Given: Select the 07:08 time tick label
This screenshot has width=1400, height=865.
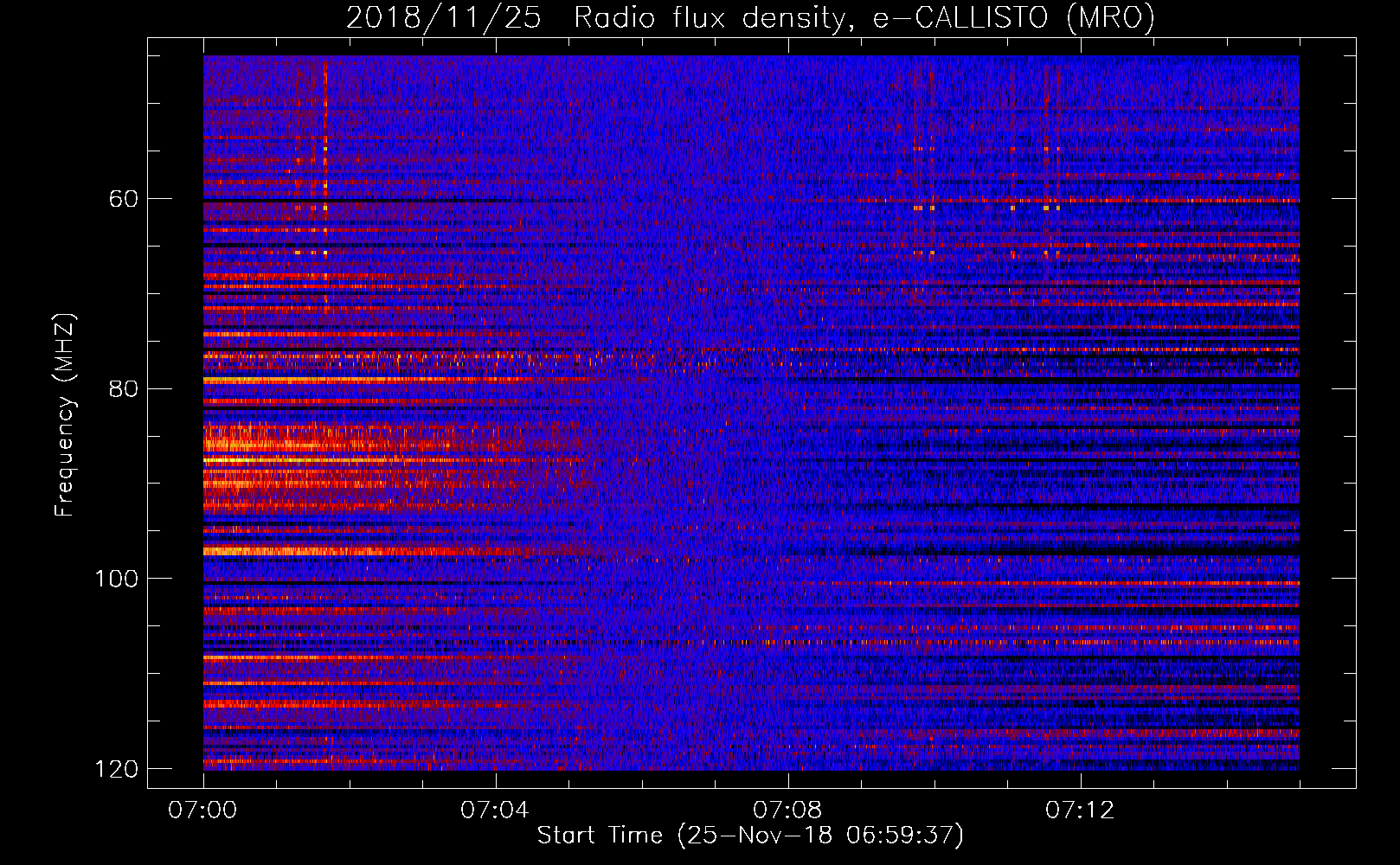Looking at the screenshot, I should click(787, 811).
